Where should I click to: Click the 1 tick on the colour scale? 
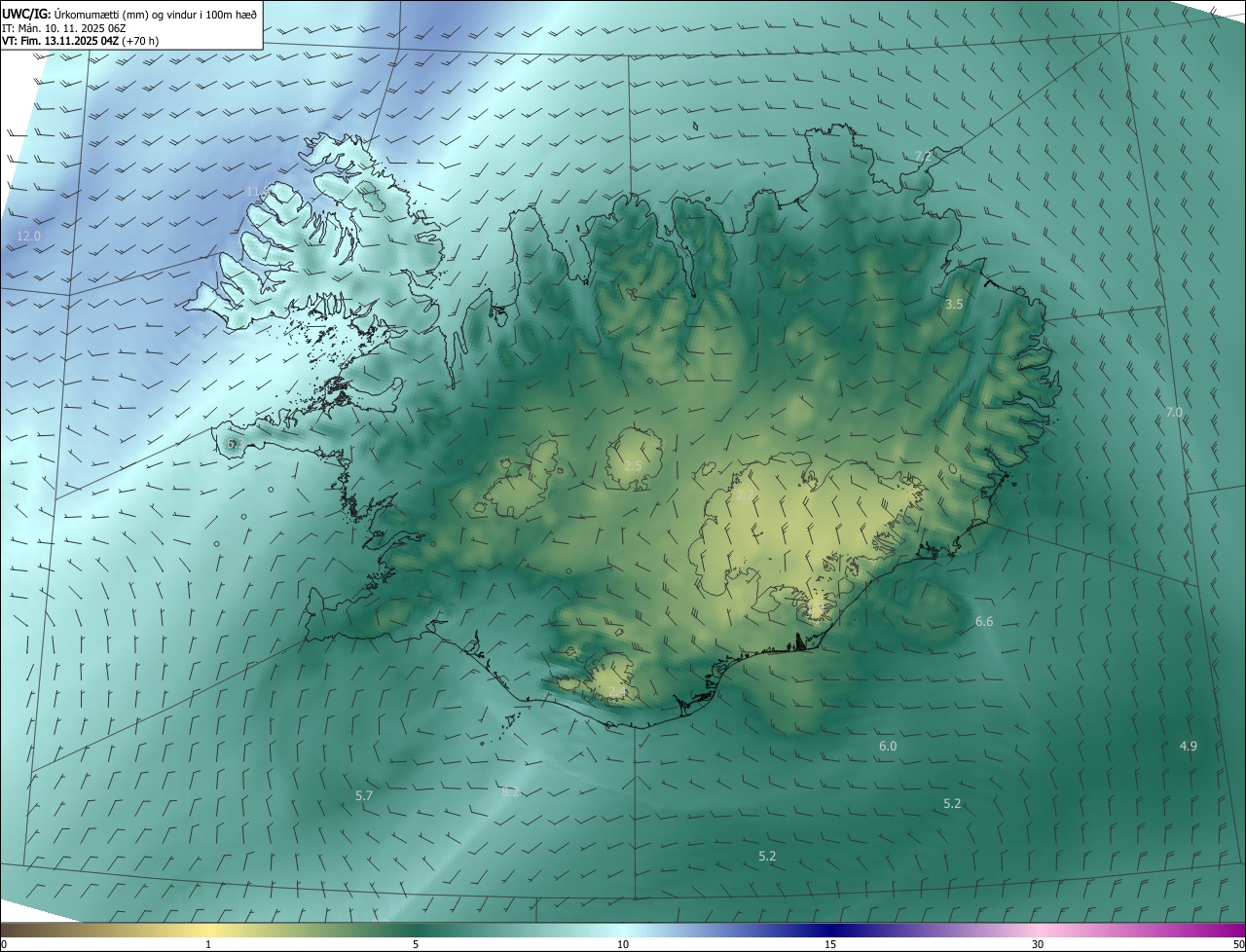[x=208, y=944]
